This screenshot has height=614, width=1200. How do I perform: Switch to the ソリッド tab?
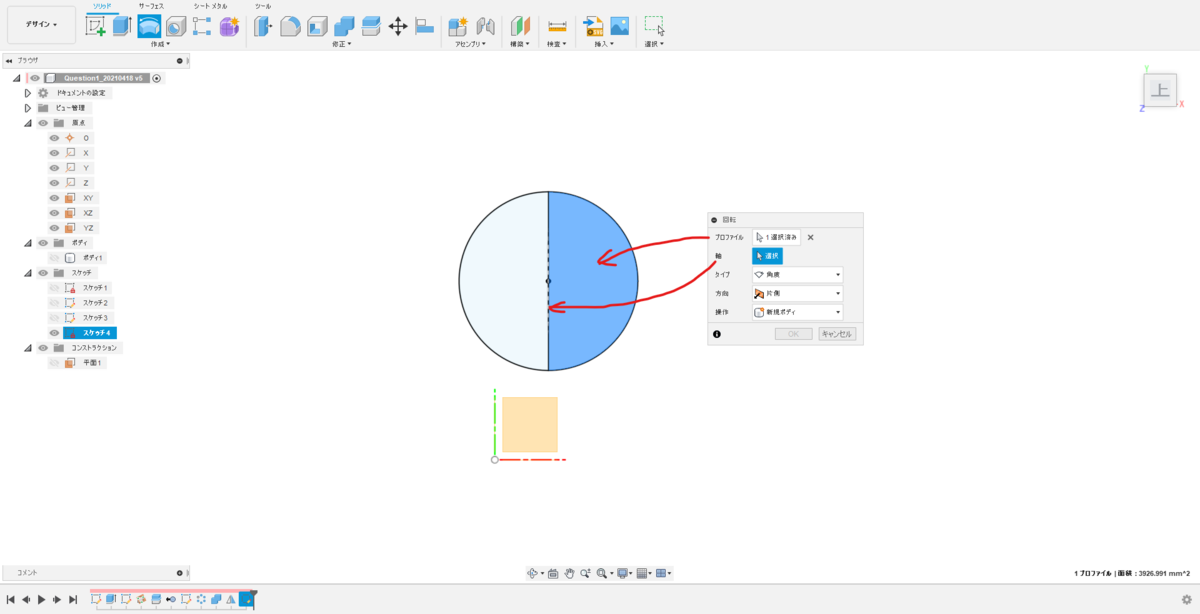[x=102, y=6]
